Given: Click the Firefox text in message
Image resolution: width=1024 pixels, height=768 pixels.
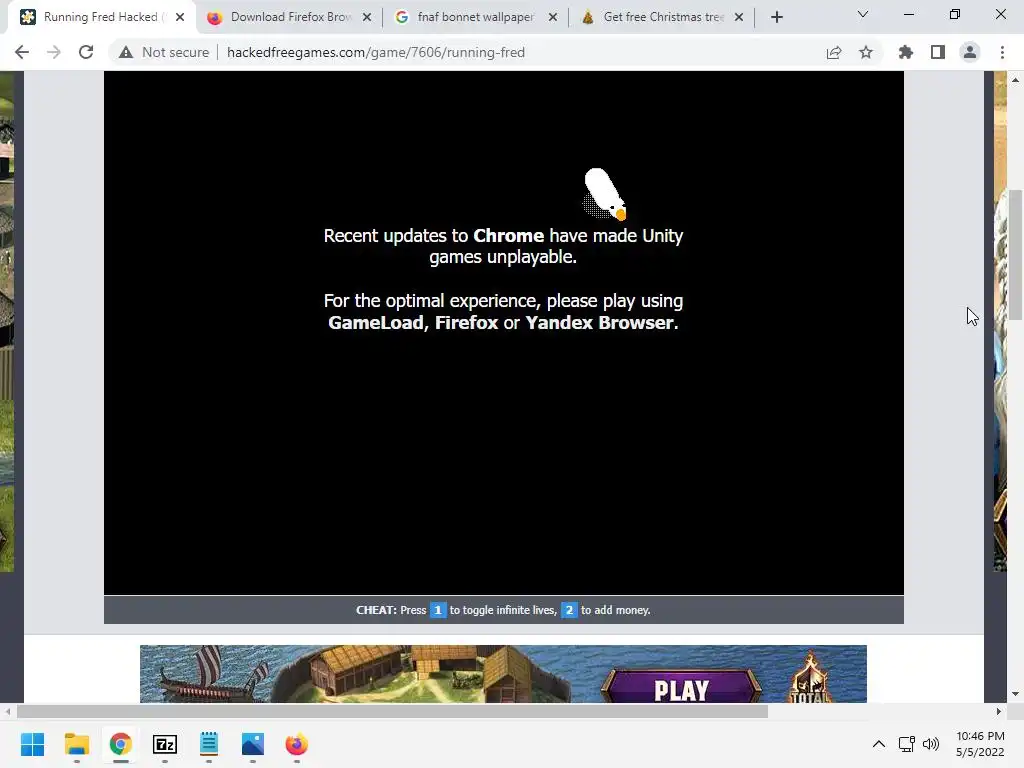Looking at the screenshot, I should coord(466,323).
